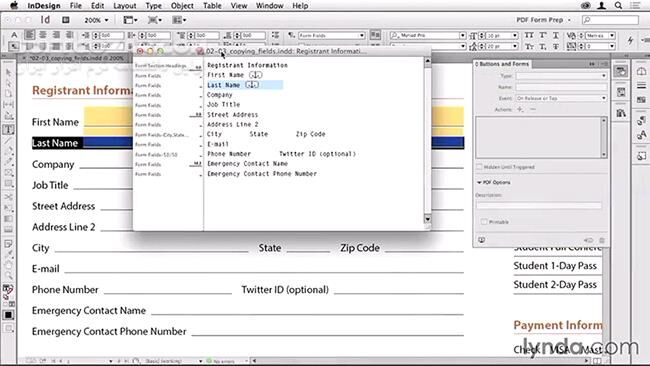
Task: Open Event dropdown On Release or Tap
Action: click(x=561, y=98)
